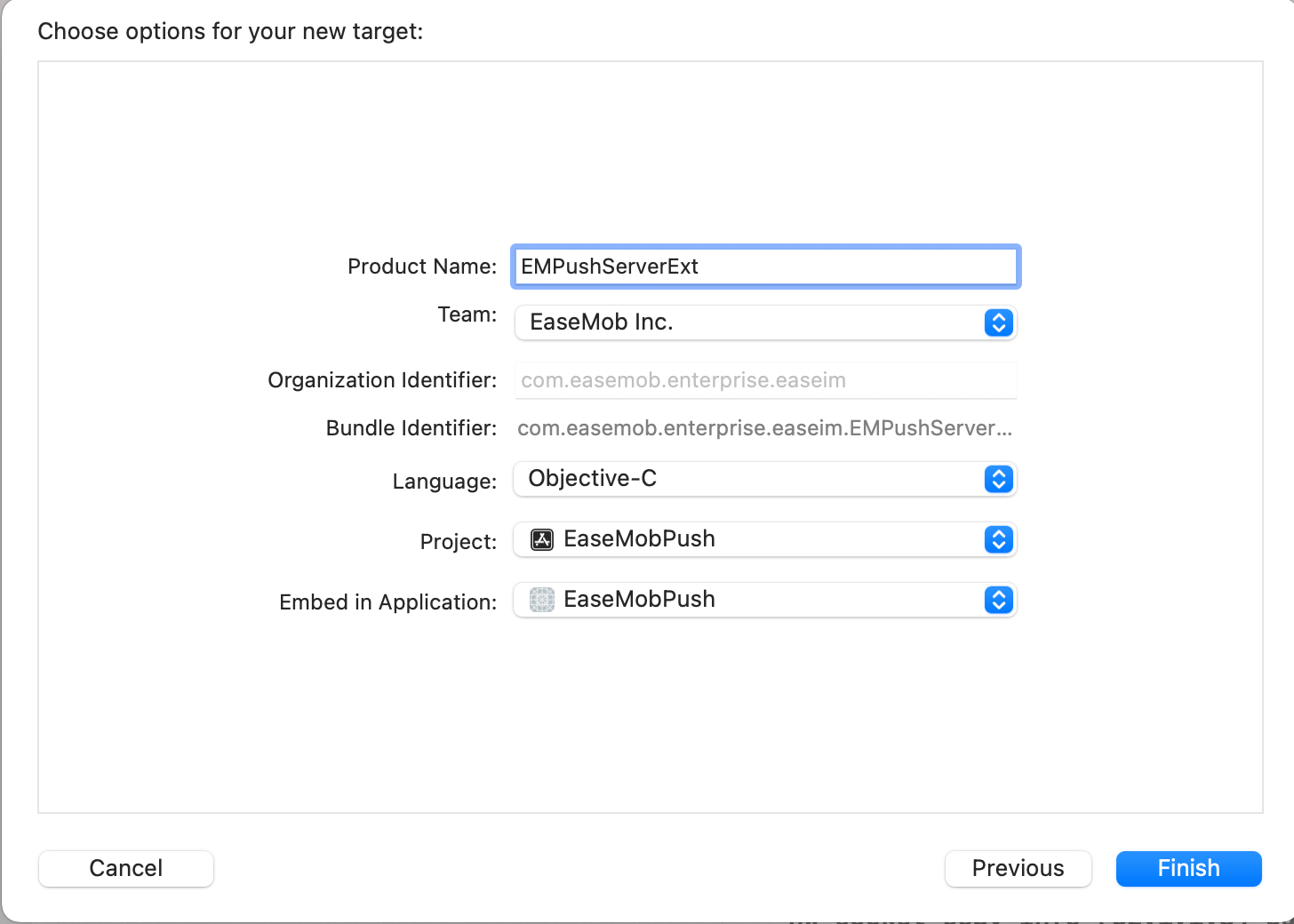The height and width of the screenshot is (924, 1294).
Task: Click the blue arrows on Language popup
Action: pyautogui.click(x=999, y=479)
